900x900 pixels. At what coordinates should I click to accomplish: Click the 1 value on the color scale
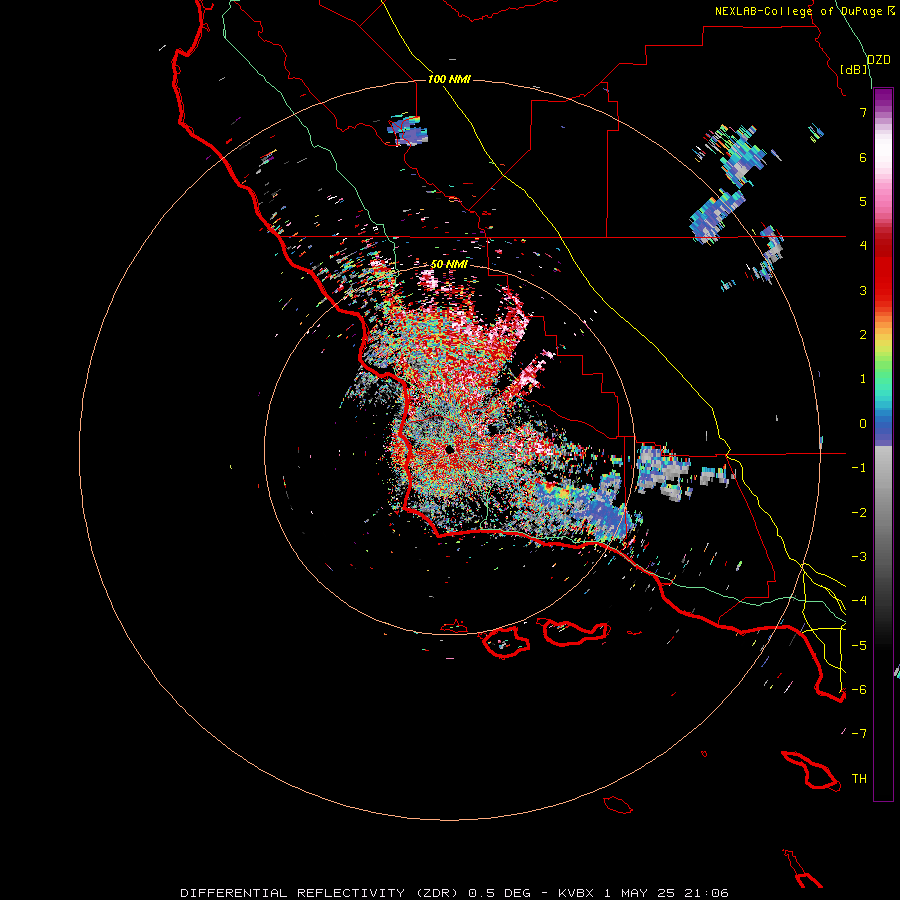[x=863, y=379]
